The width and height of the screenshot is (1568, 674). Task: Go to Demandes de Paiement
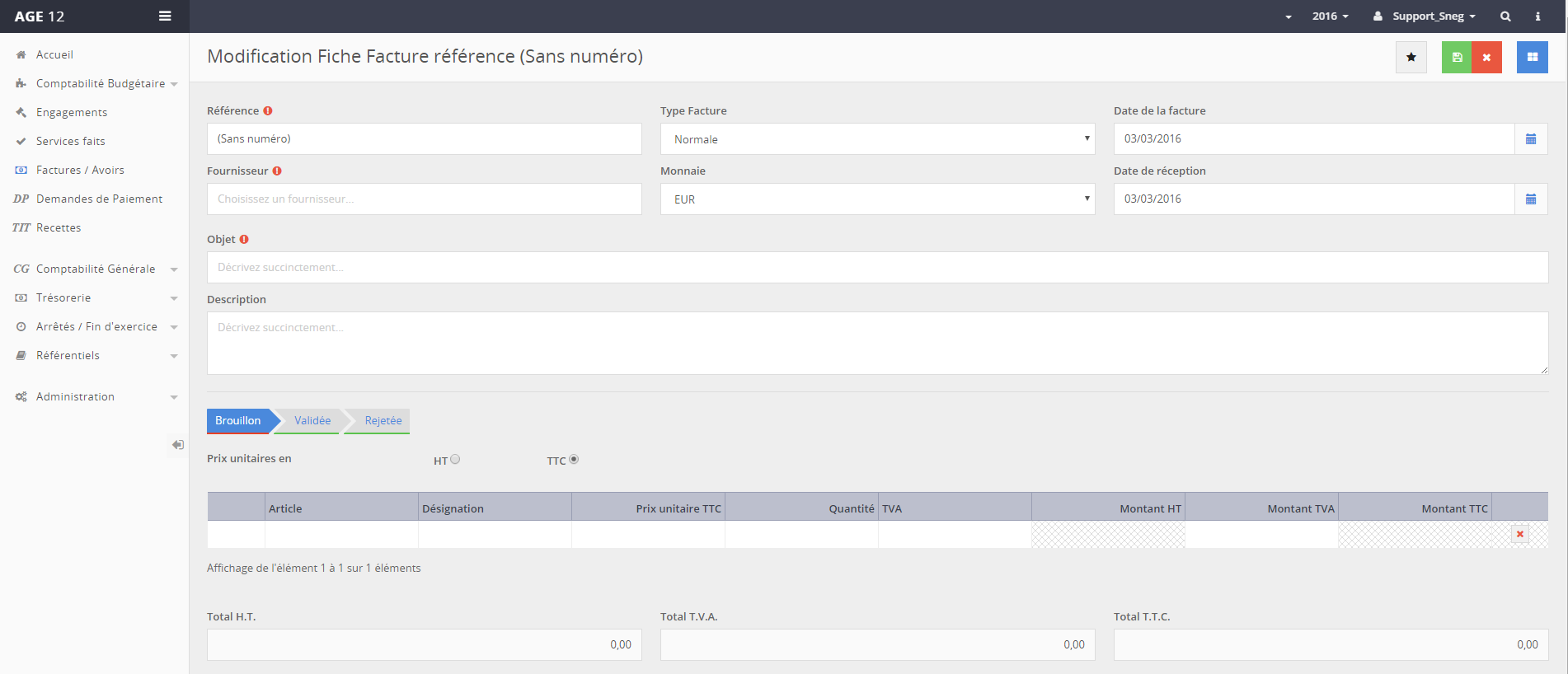99,199
